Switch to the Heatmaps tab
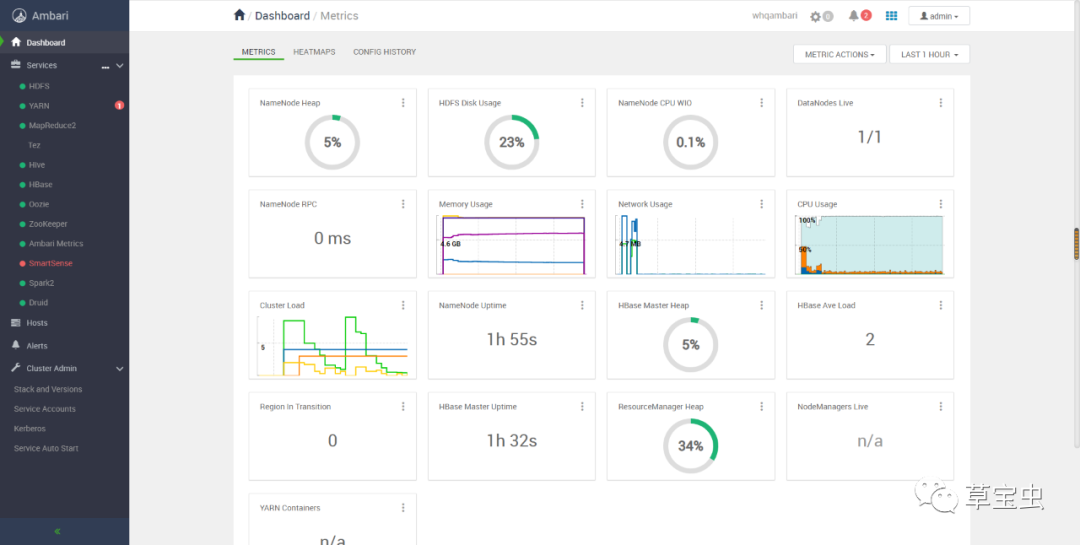This screenshot has width=1080, height=545. 314,52
